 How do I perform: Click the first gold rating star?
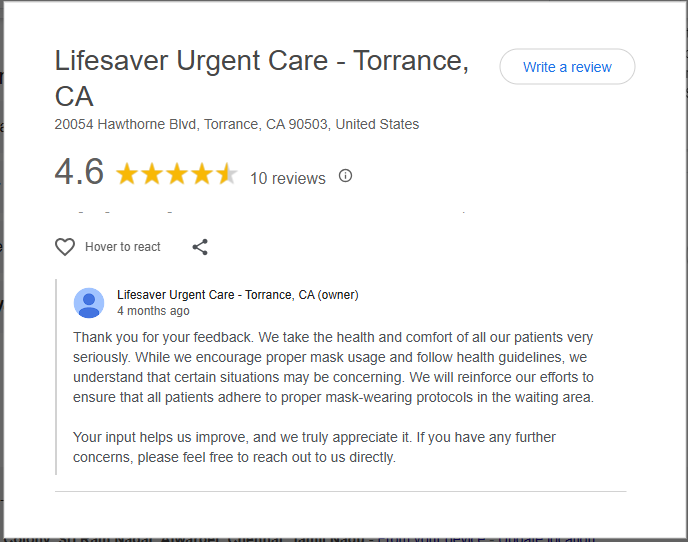point(127,175)
